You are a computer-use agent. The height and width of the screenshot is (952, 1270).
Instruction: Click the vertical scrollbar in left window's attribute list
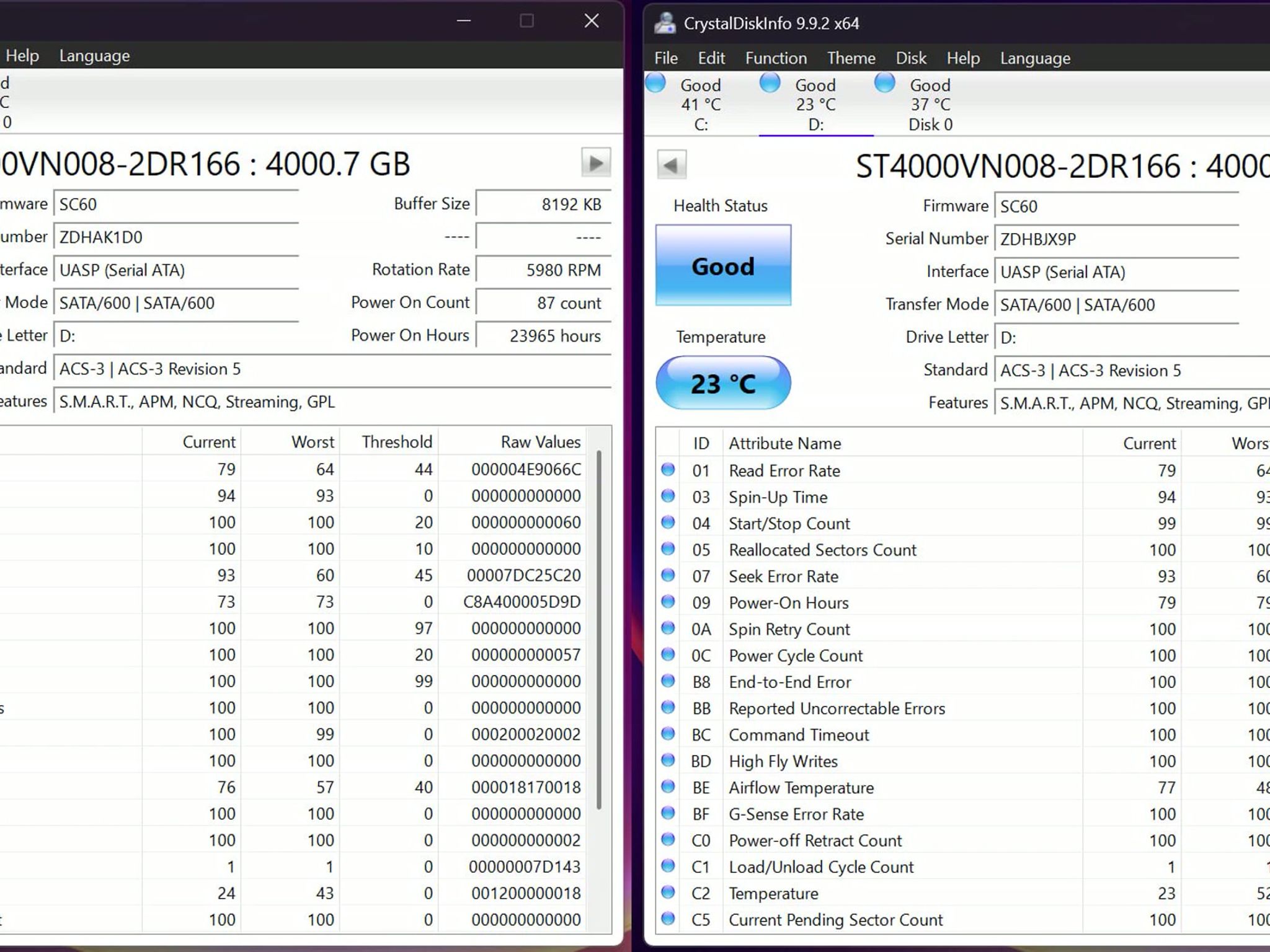599,630
